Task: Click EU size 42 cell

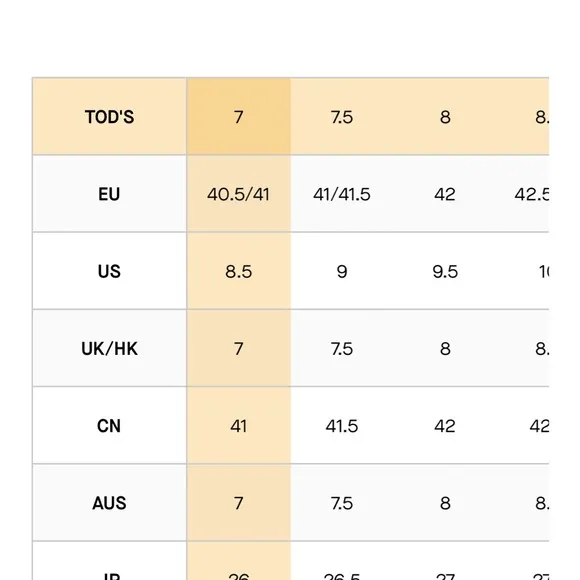Action: coord(445,194)
